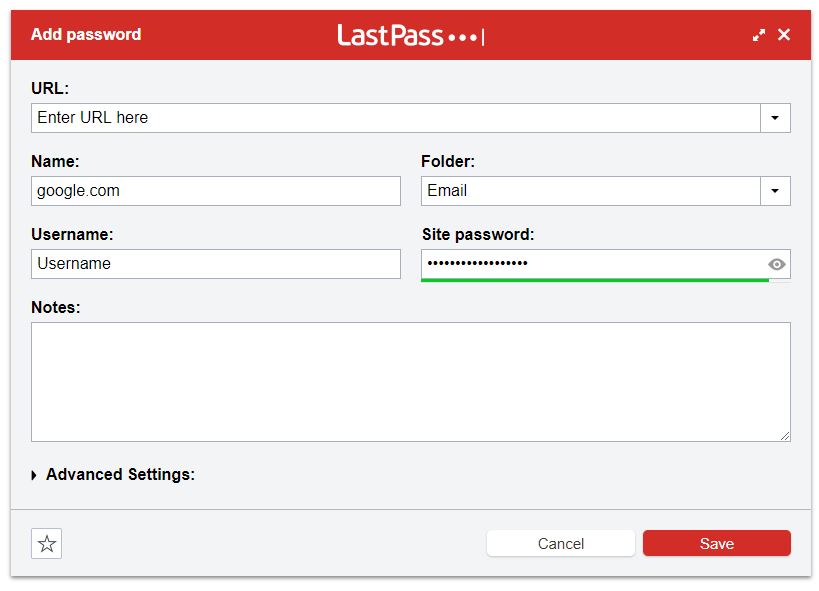Click the LastPass logo in header
Viewport: 819px width, 591px height.
(x=411, y=36)
